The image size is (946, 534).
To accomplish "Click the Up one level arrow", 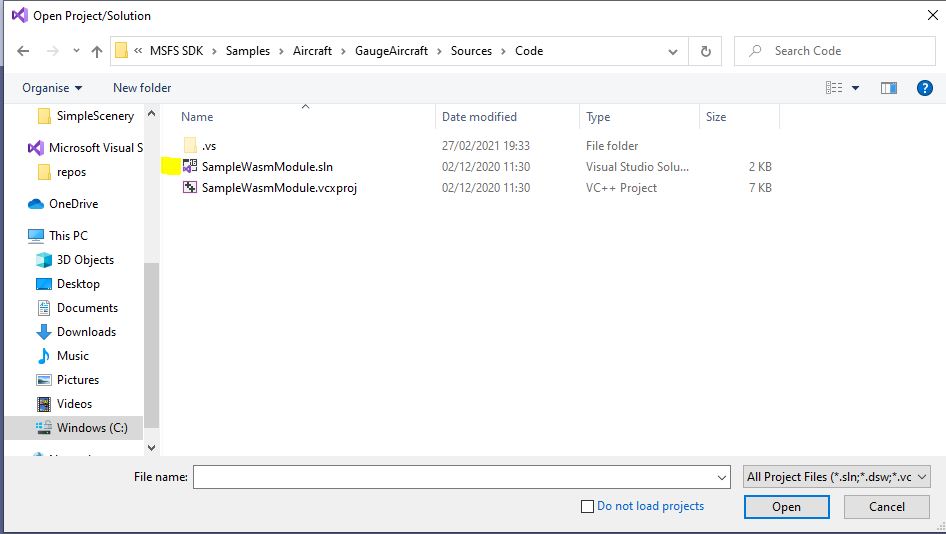I will 97,51.
